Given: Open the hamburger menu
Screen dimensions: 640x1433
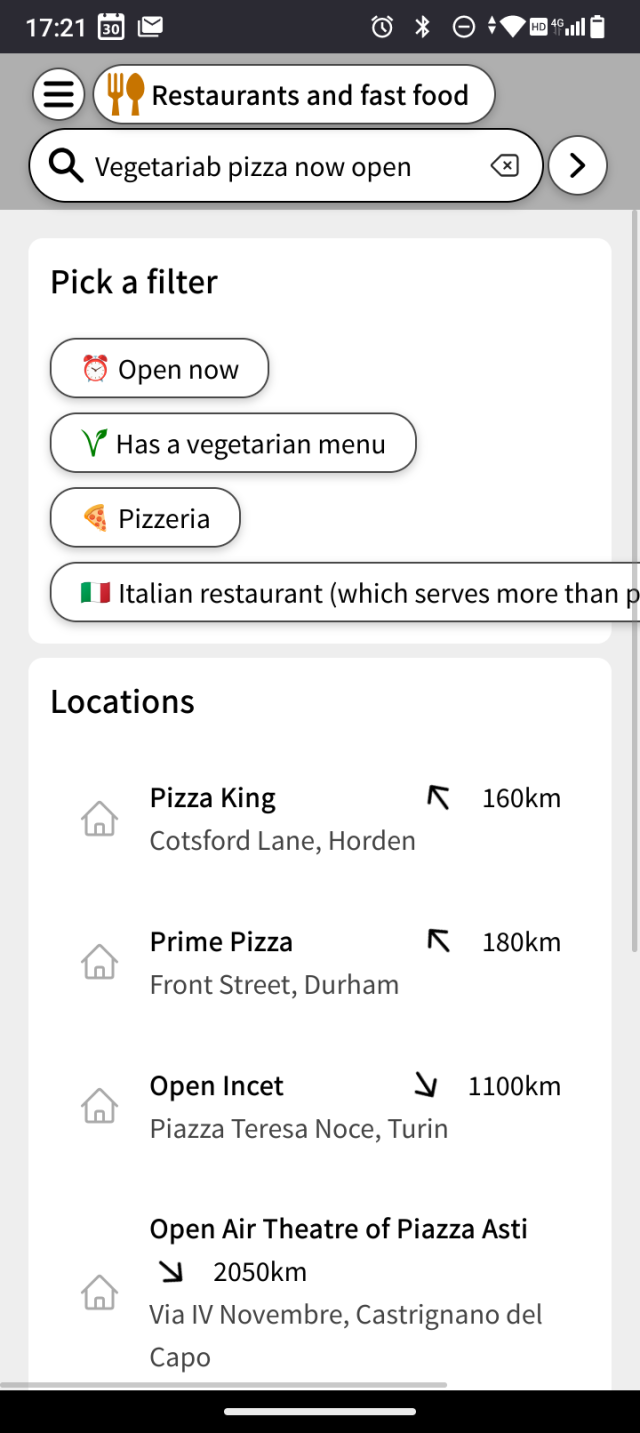Looking at the screenshot, I should coord(59,95).
